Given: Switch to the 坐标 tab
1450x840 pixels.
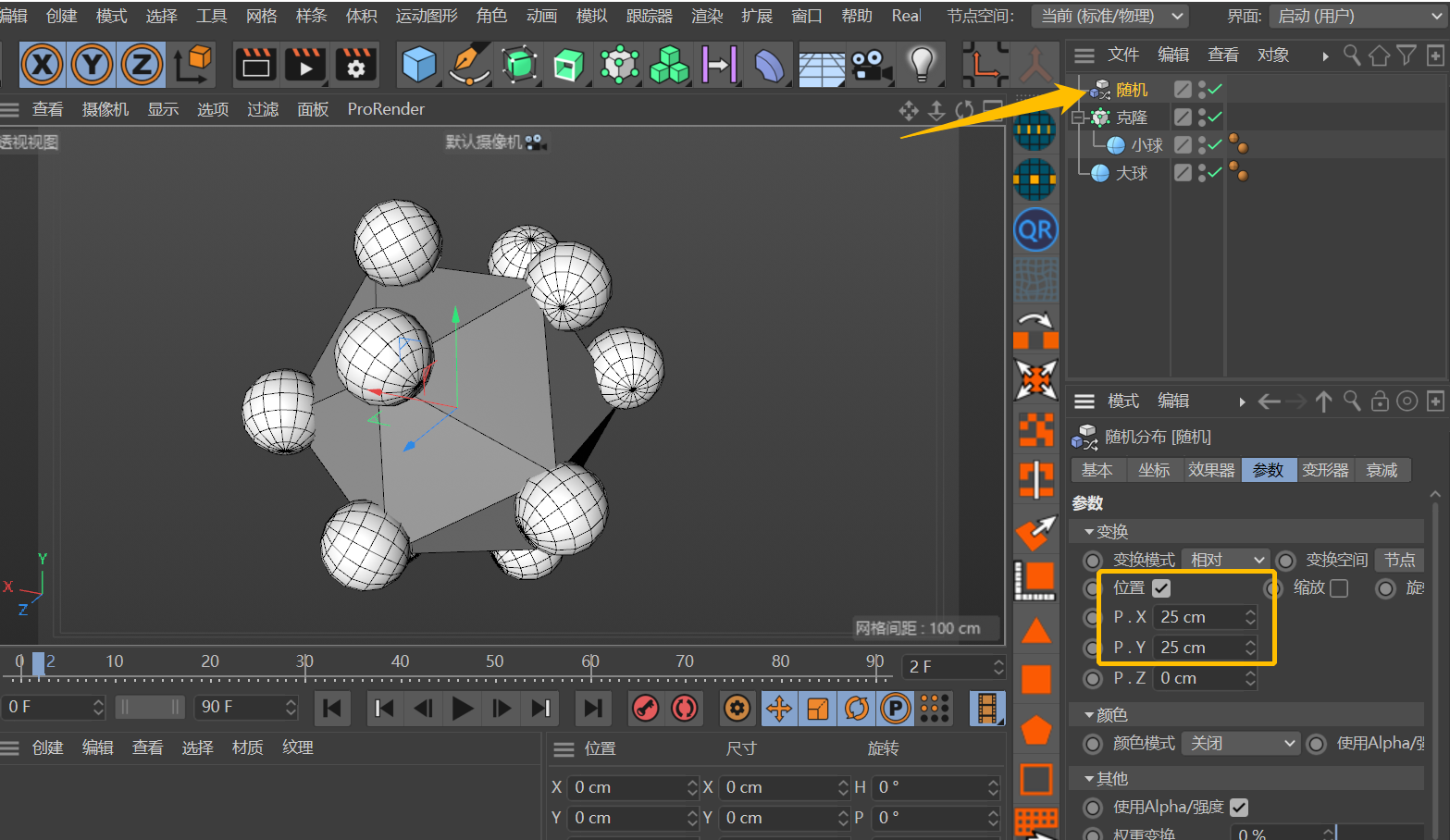Looking at the screenshot, I should click(1154, 470).
